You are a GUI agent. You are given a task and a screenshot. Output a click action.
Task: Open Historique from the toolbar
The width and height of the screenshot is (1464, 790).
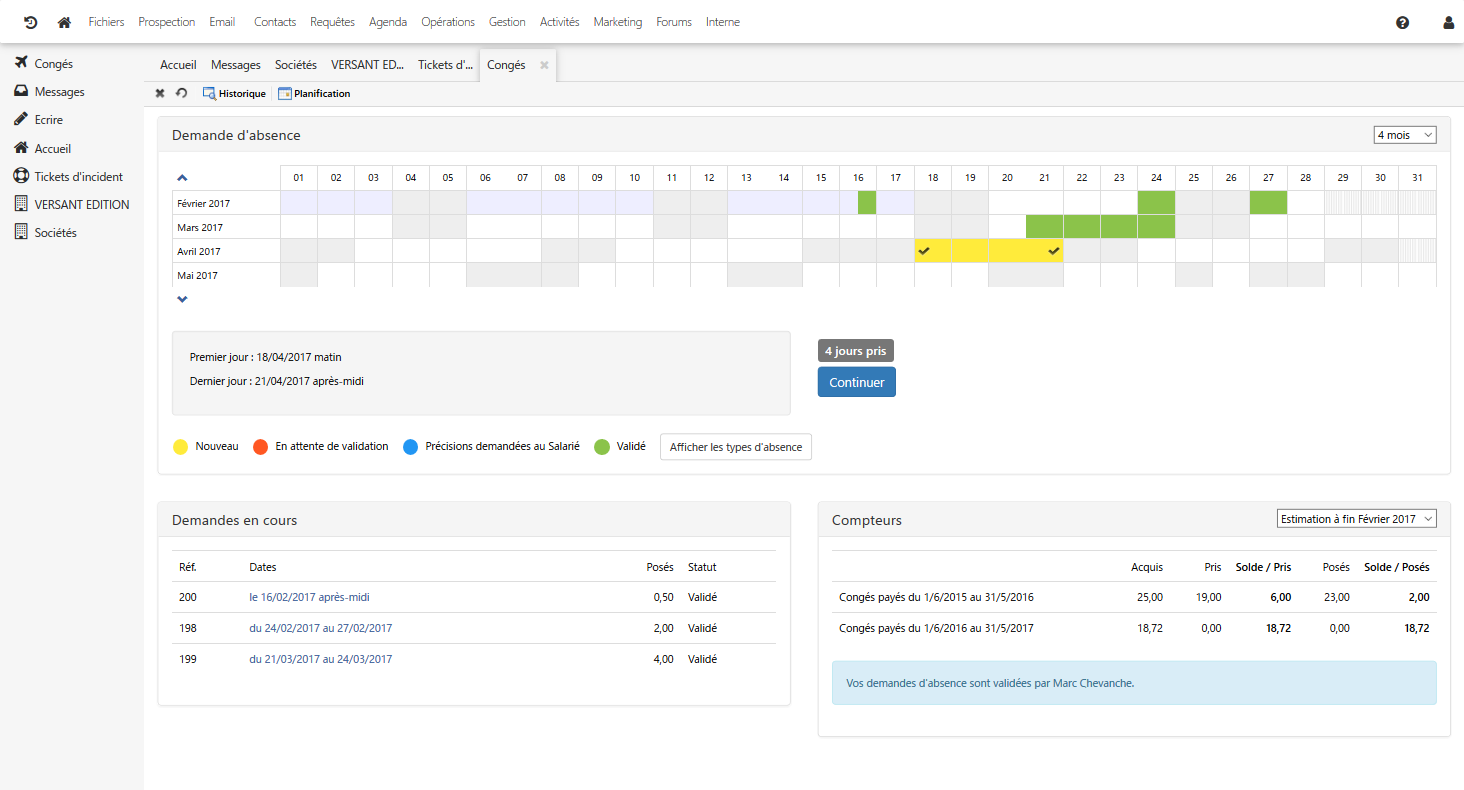pos(234,94)
